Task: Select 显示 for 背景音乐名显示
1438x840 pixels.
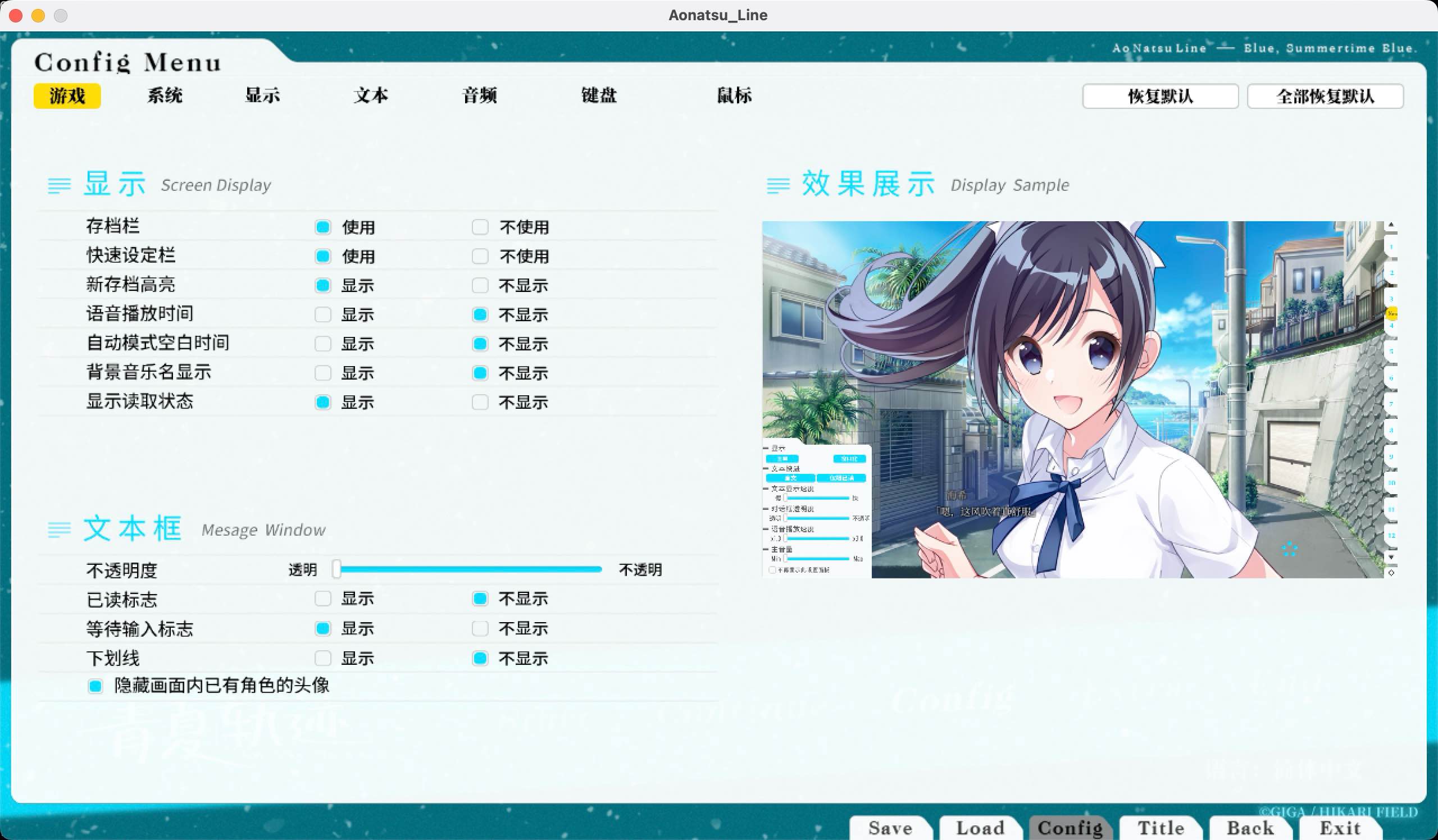Action: click(x=323, y=373)
